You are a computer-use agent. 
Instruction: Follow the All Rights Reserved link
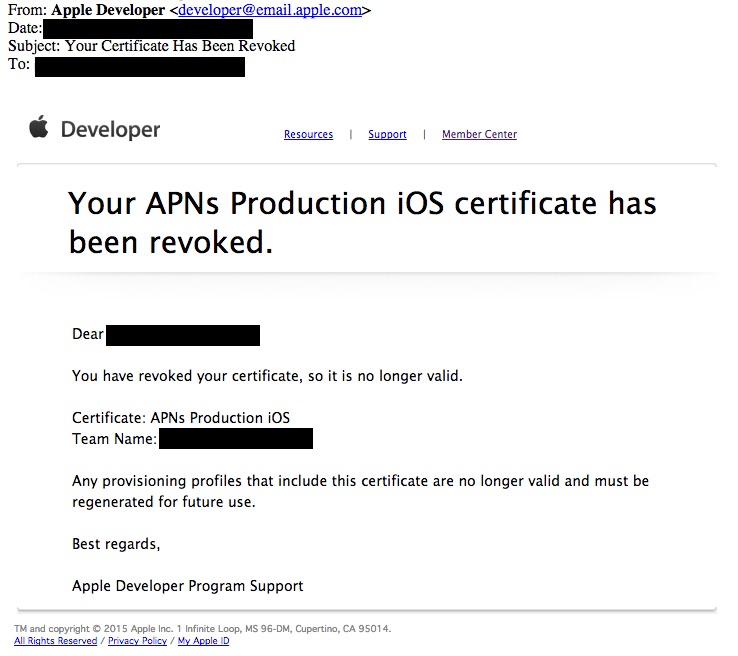(x=55, y=641)
